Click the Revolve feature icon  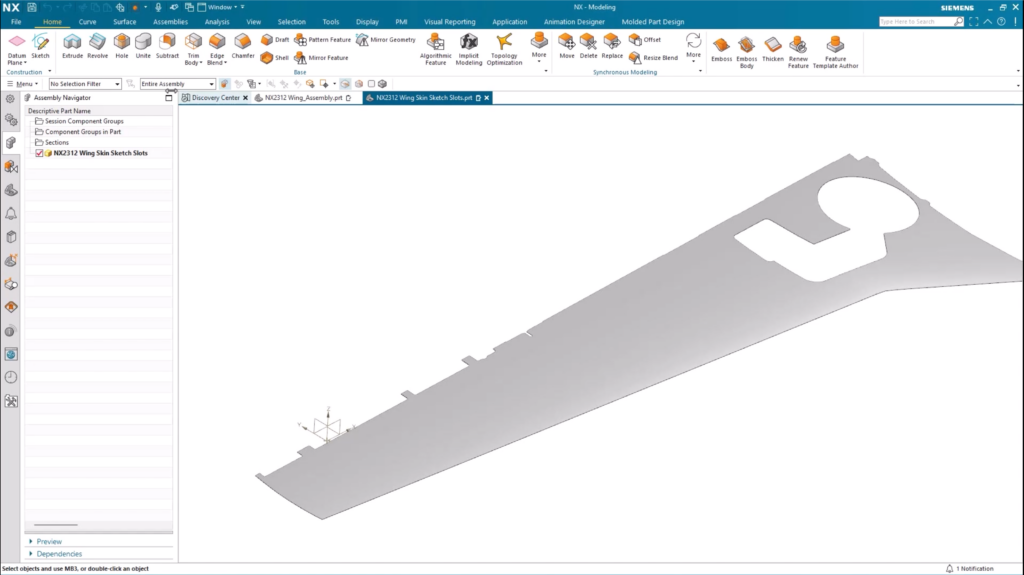tap(97, 45)
